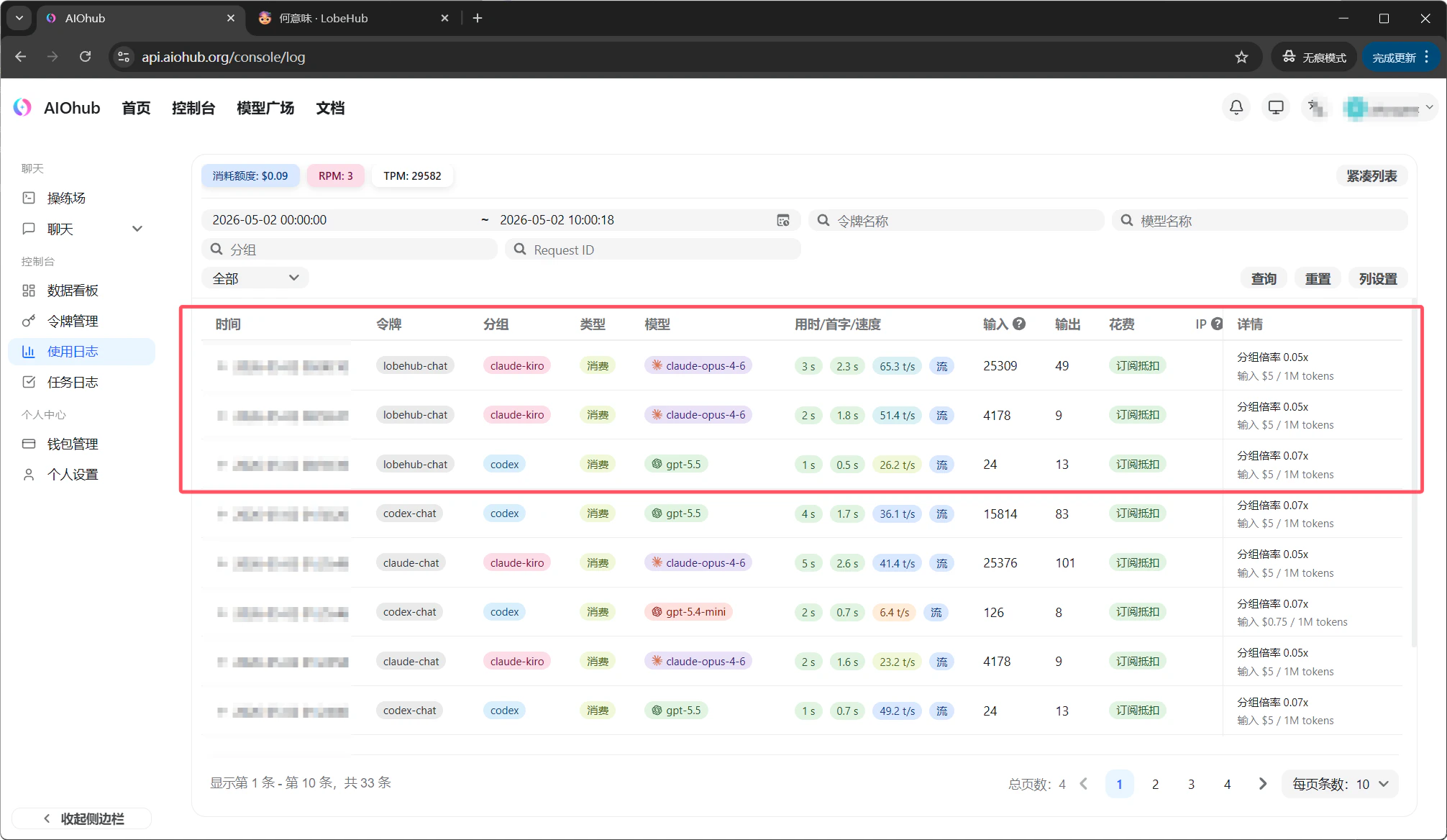Viewport: 1447px width, 840px height.
Task: Open the notifications bell icon
Action: [1236, 108]
